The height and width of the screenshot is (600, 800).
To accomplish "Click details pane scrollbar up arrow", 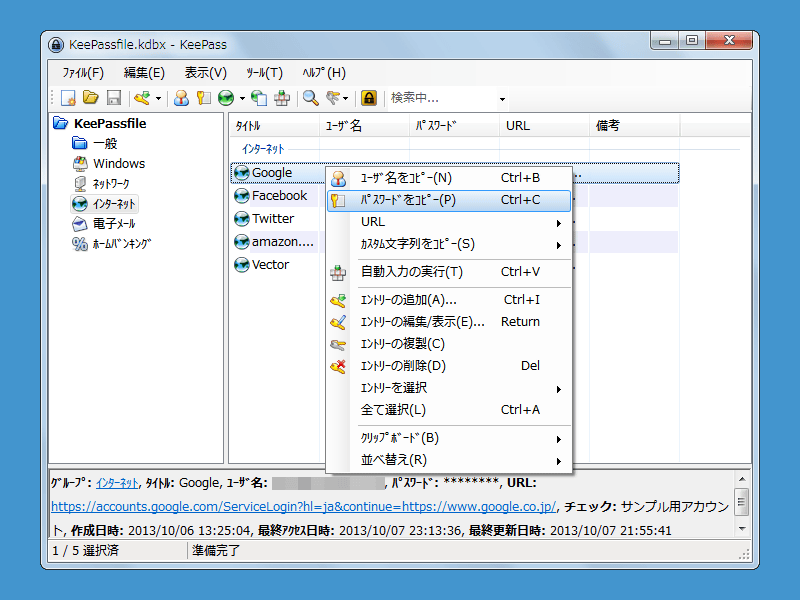I will point(742,479).
